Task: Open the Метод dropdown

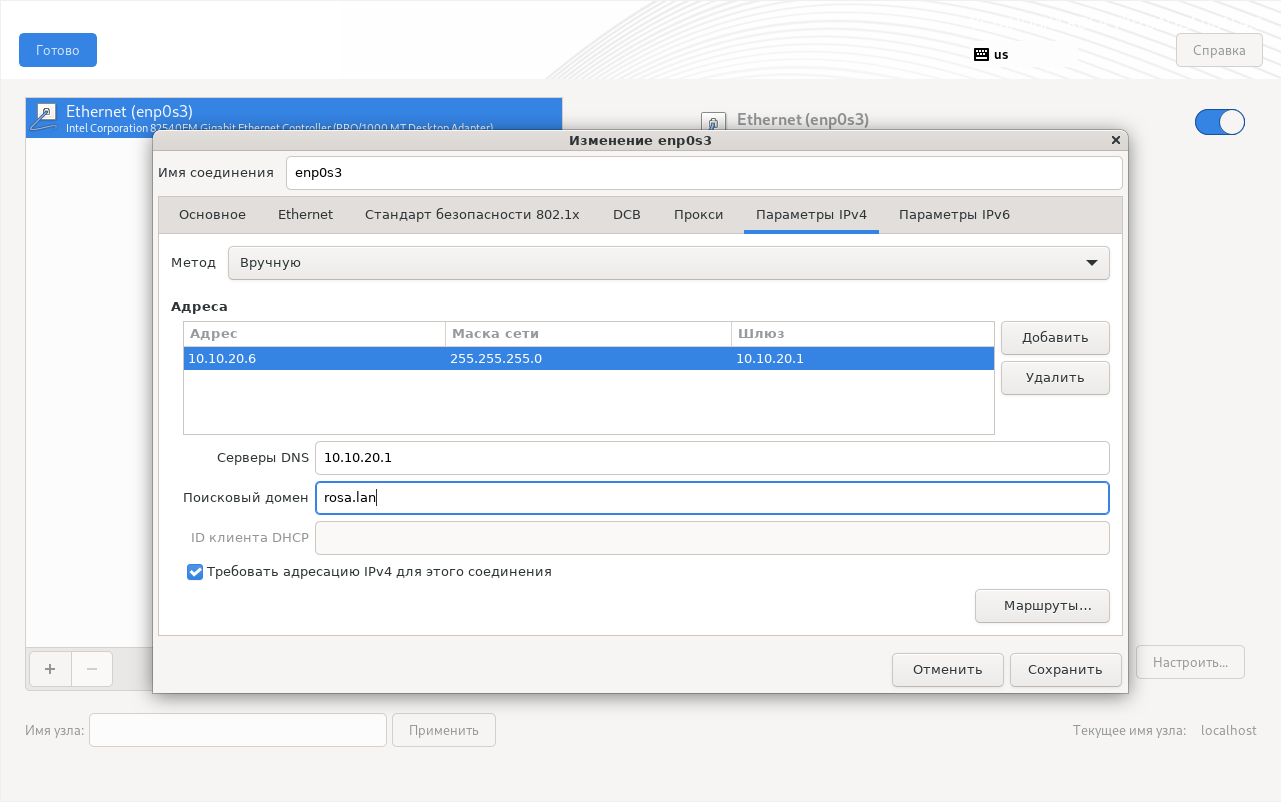Action: pyautogui.click(x=668, y=263)
